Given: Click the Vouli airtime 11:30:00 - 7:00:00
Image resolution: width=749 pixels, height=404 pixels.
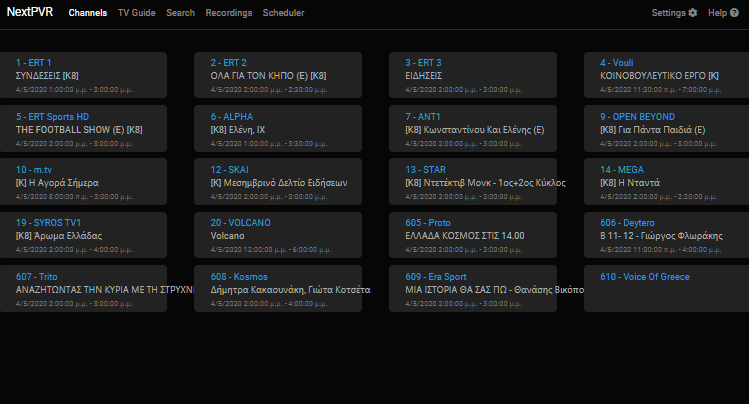Looking at the screenshot, I should tap(661, 89).
